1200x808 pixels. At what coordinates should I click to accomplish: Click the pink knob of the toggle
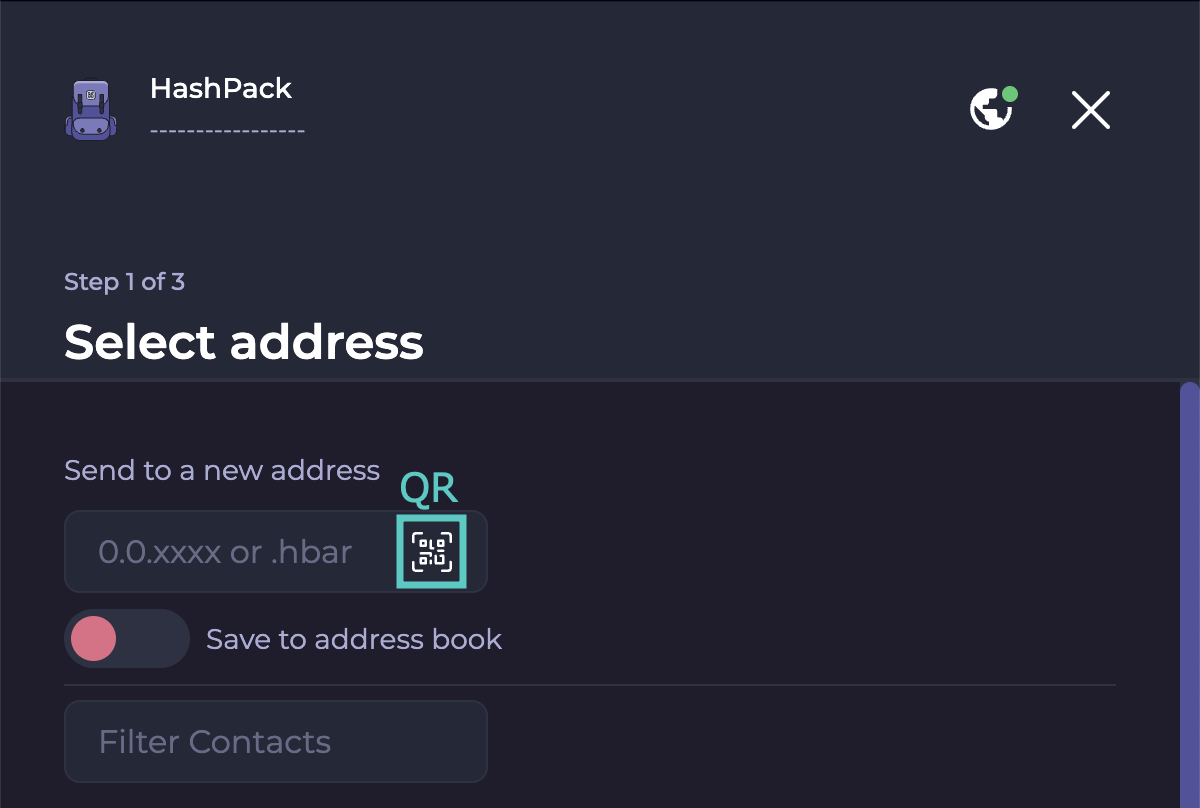pyautogui.click(x=94, y=639)
